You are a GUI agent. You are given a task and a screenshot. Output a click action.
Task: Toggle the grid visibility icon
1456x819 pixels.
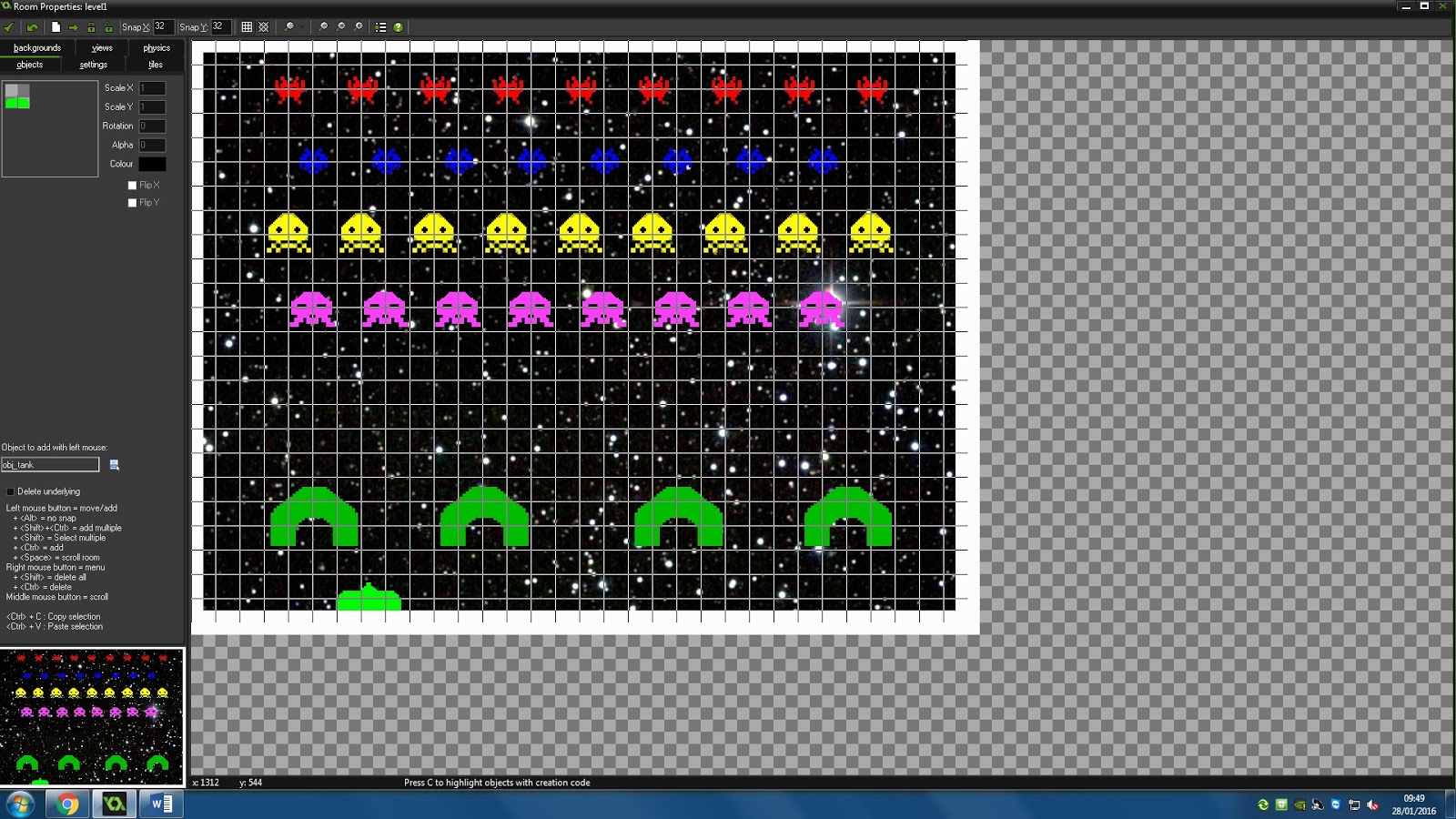(x=247, y=26)
